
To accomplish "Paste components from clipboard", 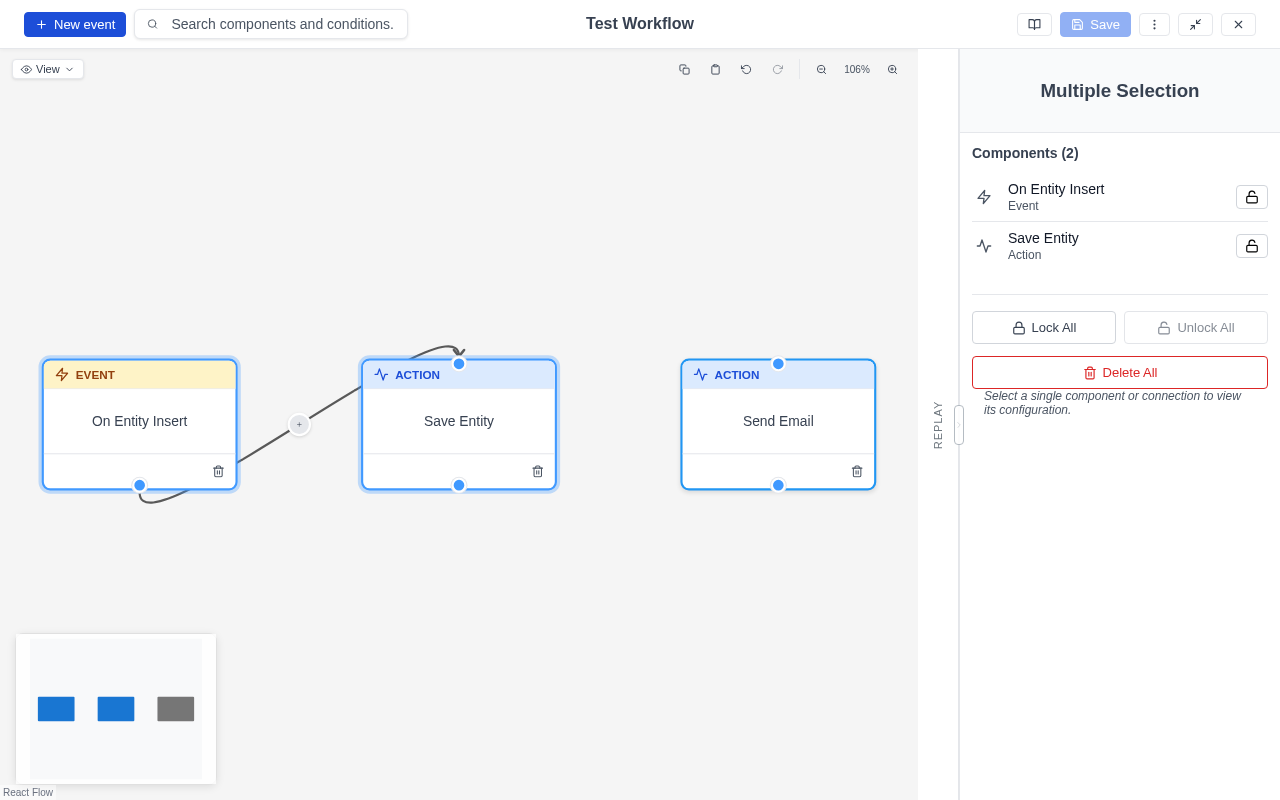I will 715,69.
